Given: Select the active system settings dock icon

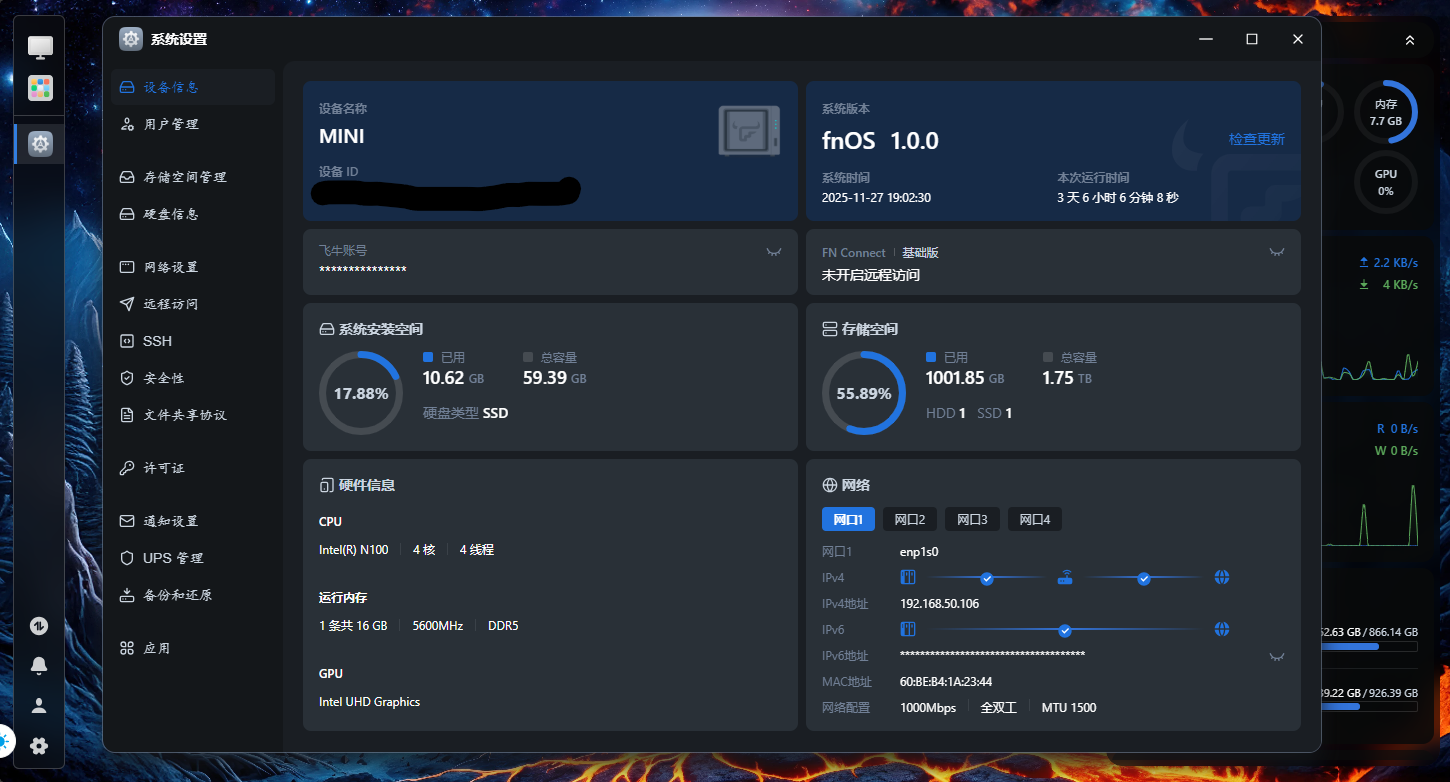Looking at the screenshot, I should [40, 144].
